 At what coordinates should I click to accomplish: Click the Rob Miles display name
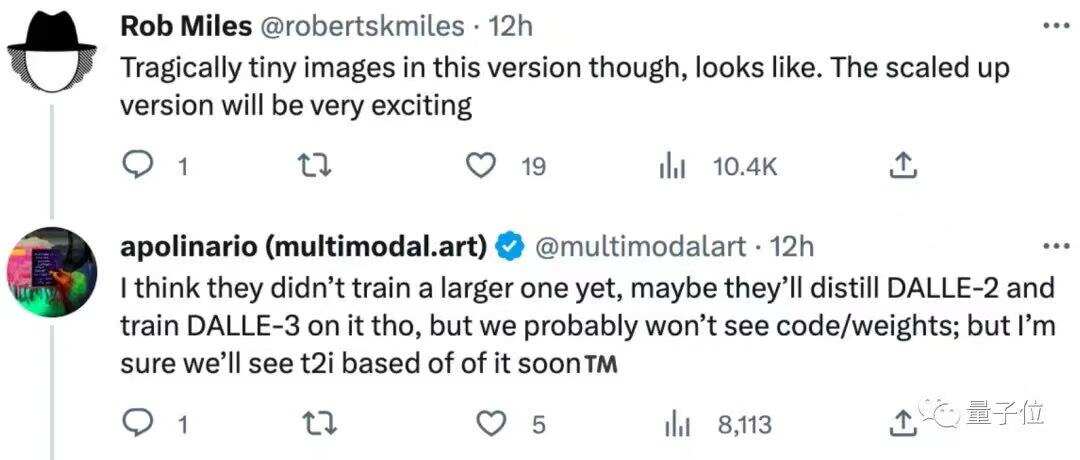[x=186, y=26]
